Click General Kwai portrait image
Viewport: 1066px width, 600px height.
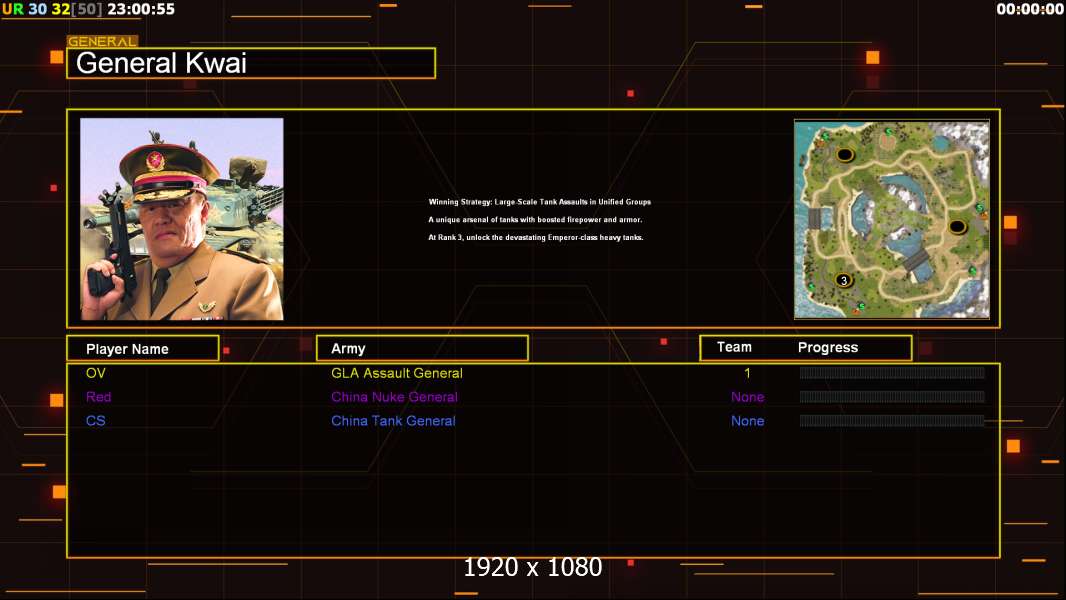coord(182,219)
